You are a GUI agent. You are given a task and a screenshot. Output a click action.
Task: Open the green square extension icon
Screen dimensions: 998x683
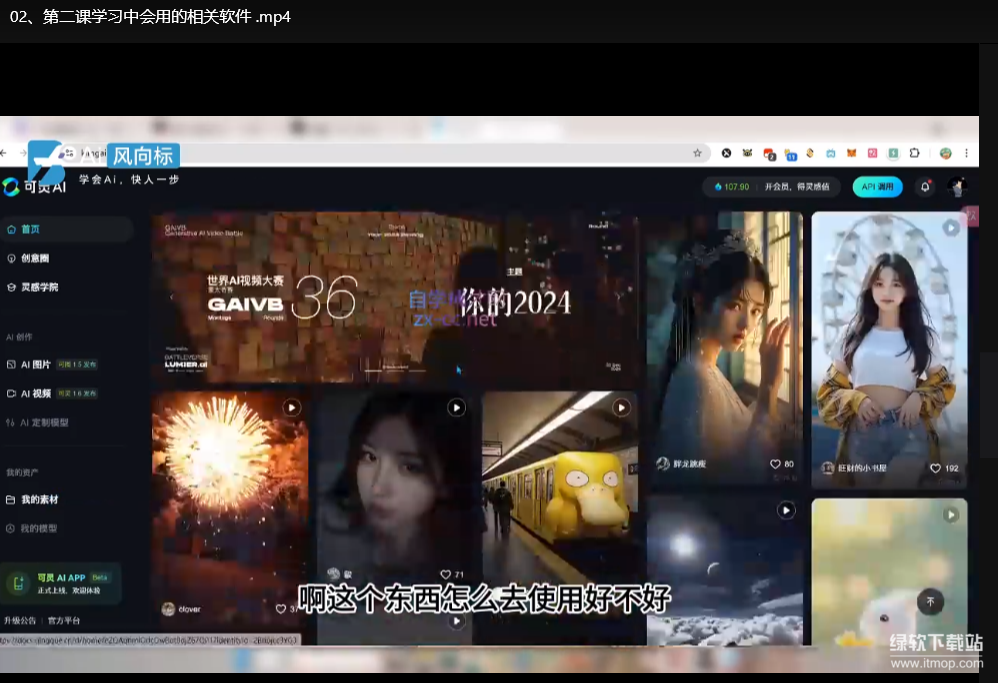[x=894, y=153]
